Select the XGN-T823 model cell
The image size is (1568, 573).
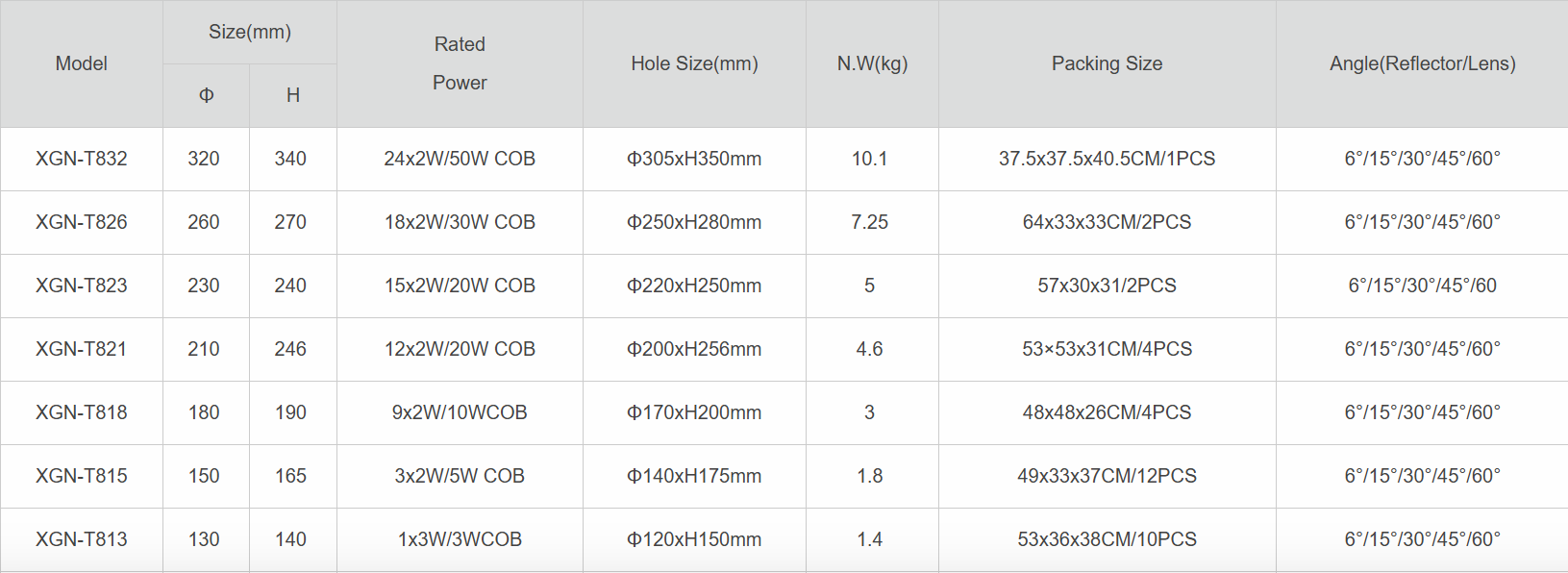pos(81,286)
